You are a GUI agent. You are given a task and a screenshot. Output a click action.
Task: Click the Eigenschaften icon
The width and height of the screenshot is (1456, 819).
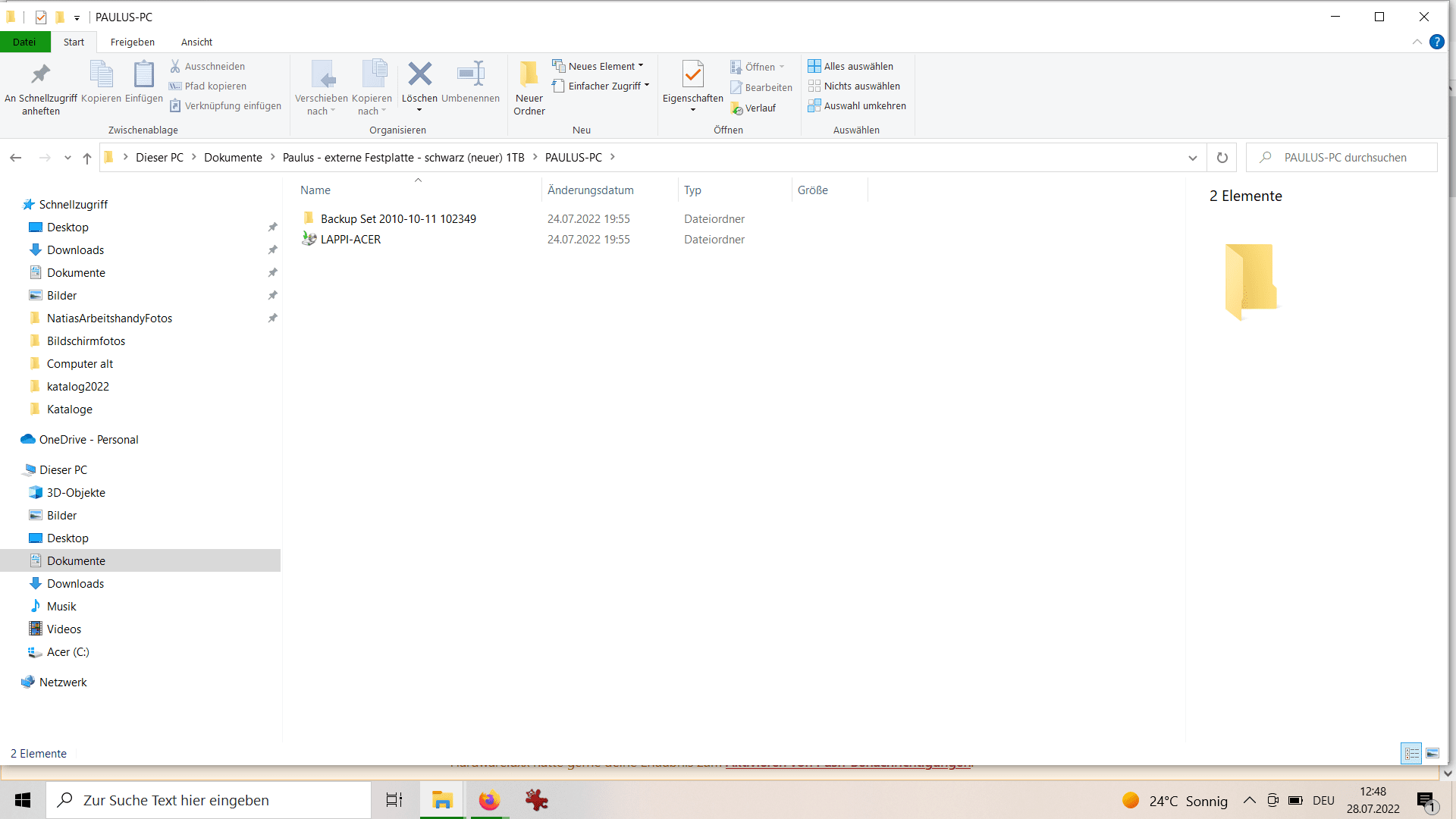pos(692,74)
